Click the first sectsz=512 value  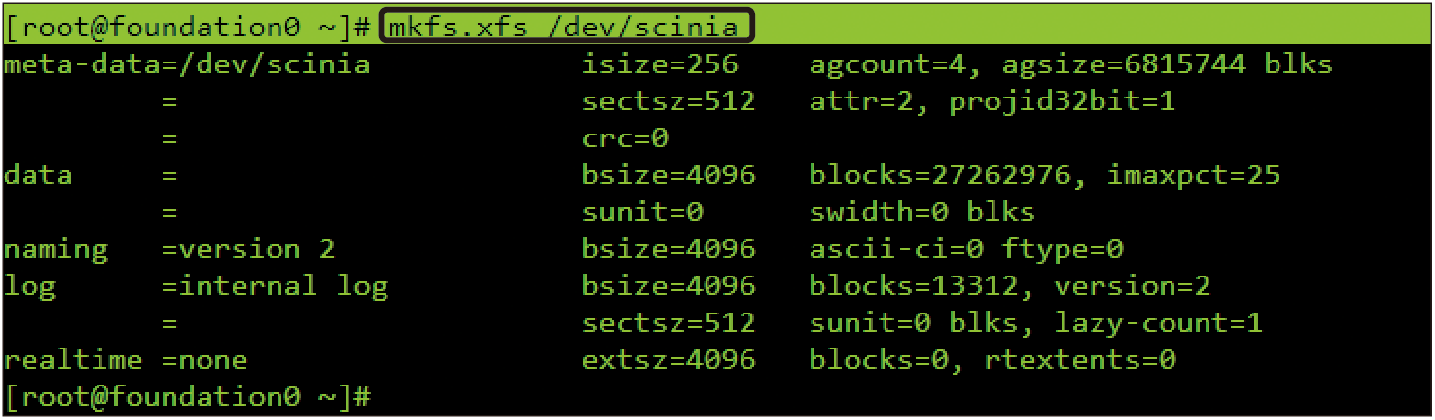tap(668, 102)
